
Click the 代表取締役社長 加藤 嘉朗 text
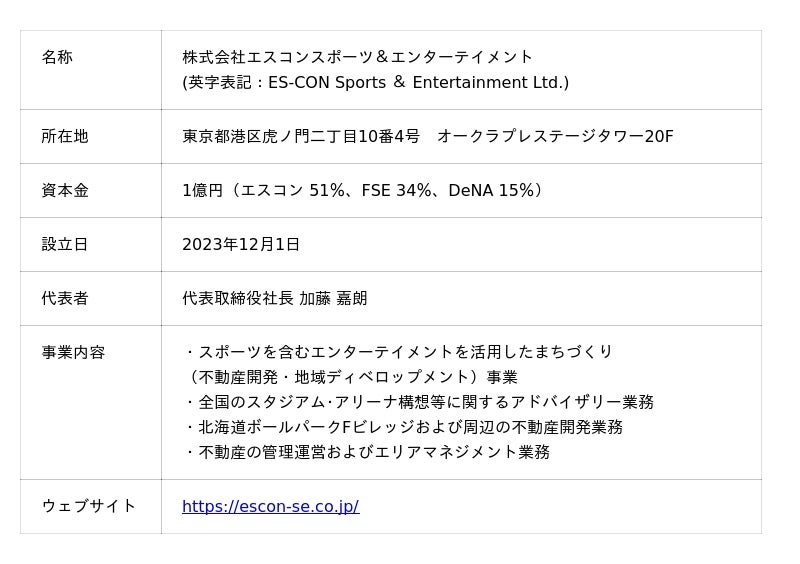275,298
